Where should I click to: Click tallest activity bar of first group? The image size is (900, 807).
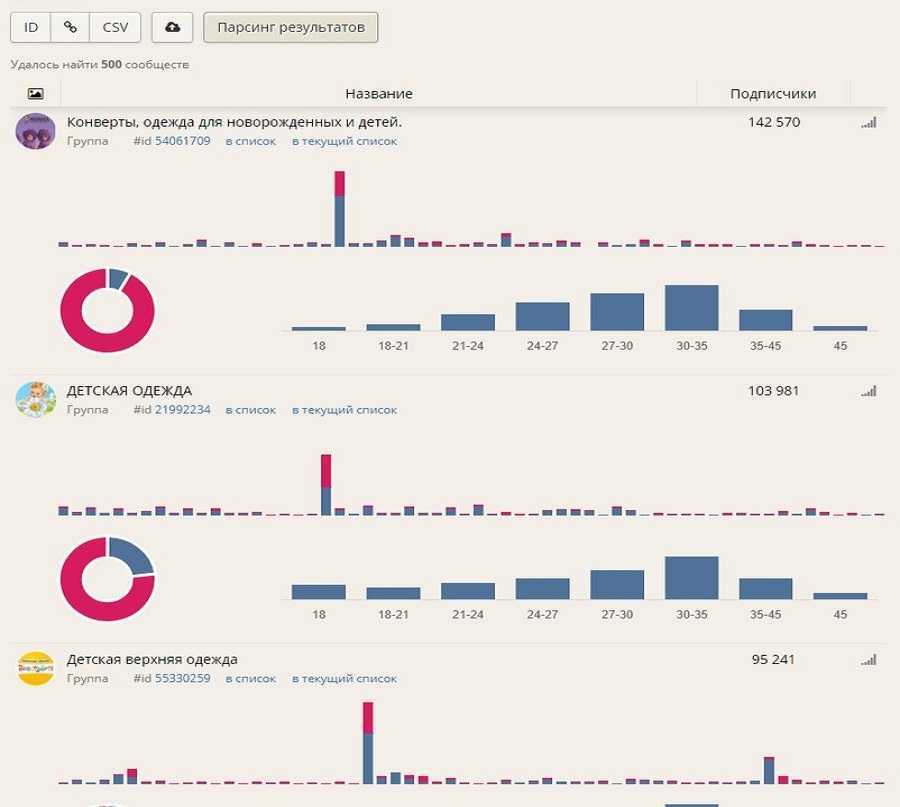pos(340,209)
